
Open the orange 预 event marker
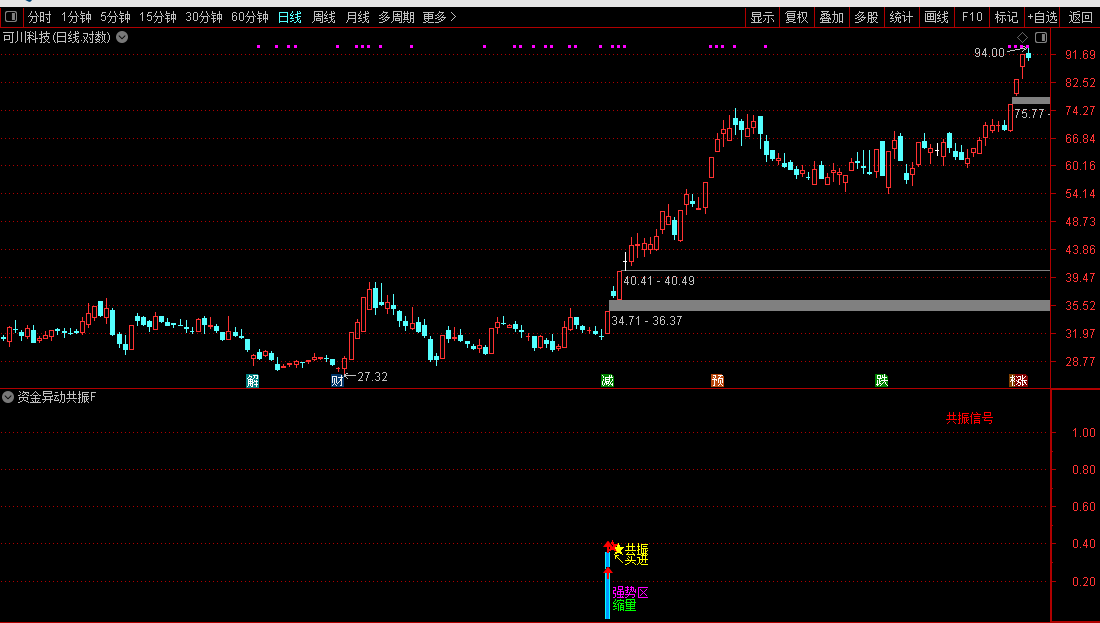(x=717, y=380)
